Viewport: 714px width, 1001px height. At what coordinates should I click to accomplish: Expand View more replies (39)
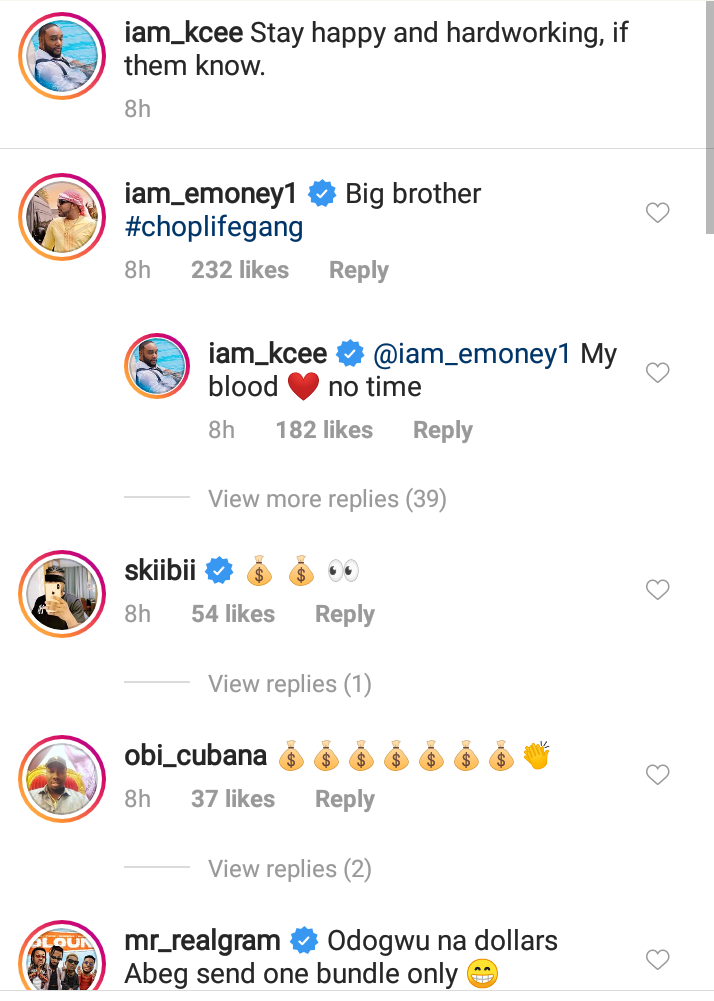326,498
